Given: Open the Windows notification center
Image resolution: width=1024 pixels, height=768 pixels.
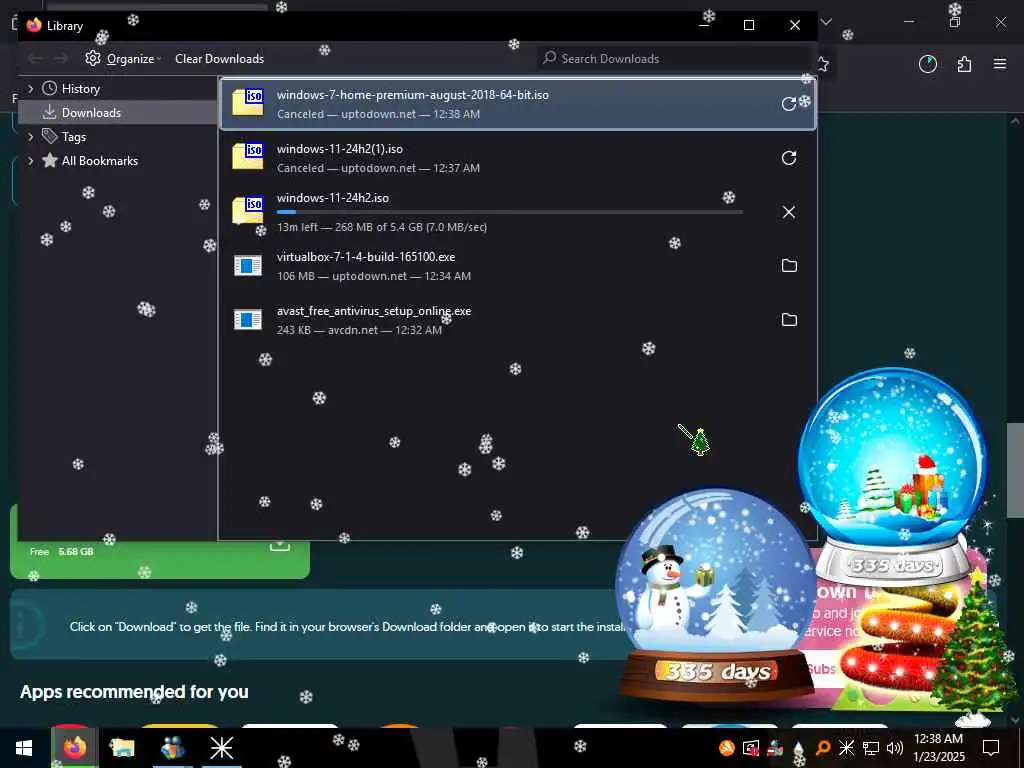Looking at the screenshot, I should pyautogui.click(x=991, y=748).
